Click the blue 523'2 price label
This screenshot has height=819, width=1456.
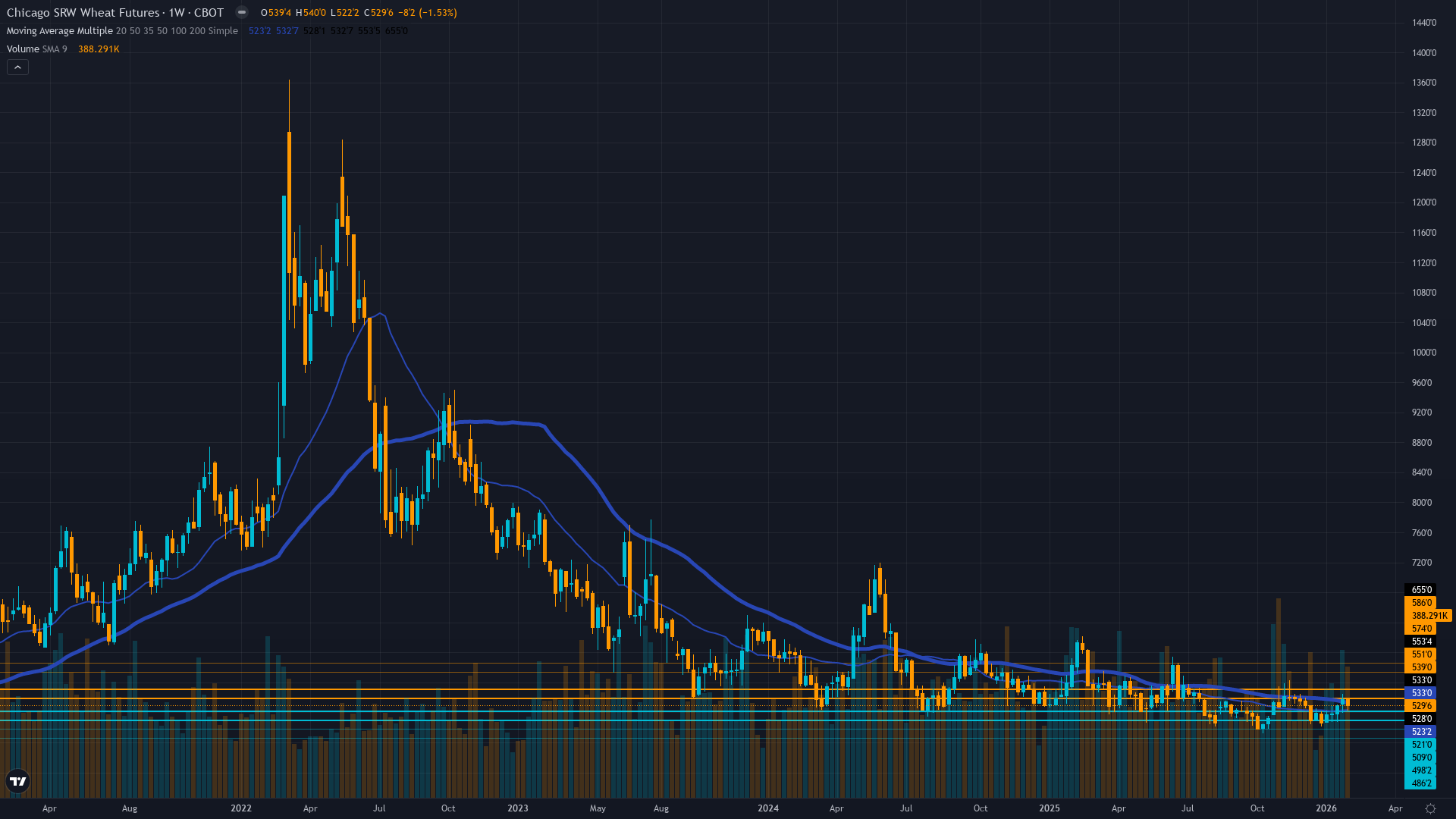click(1422, 732)
